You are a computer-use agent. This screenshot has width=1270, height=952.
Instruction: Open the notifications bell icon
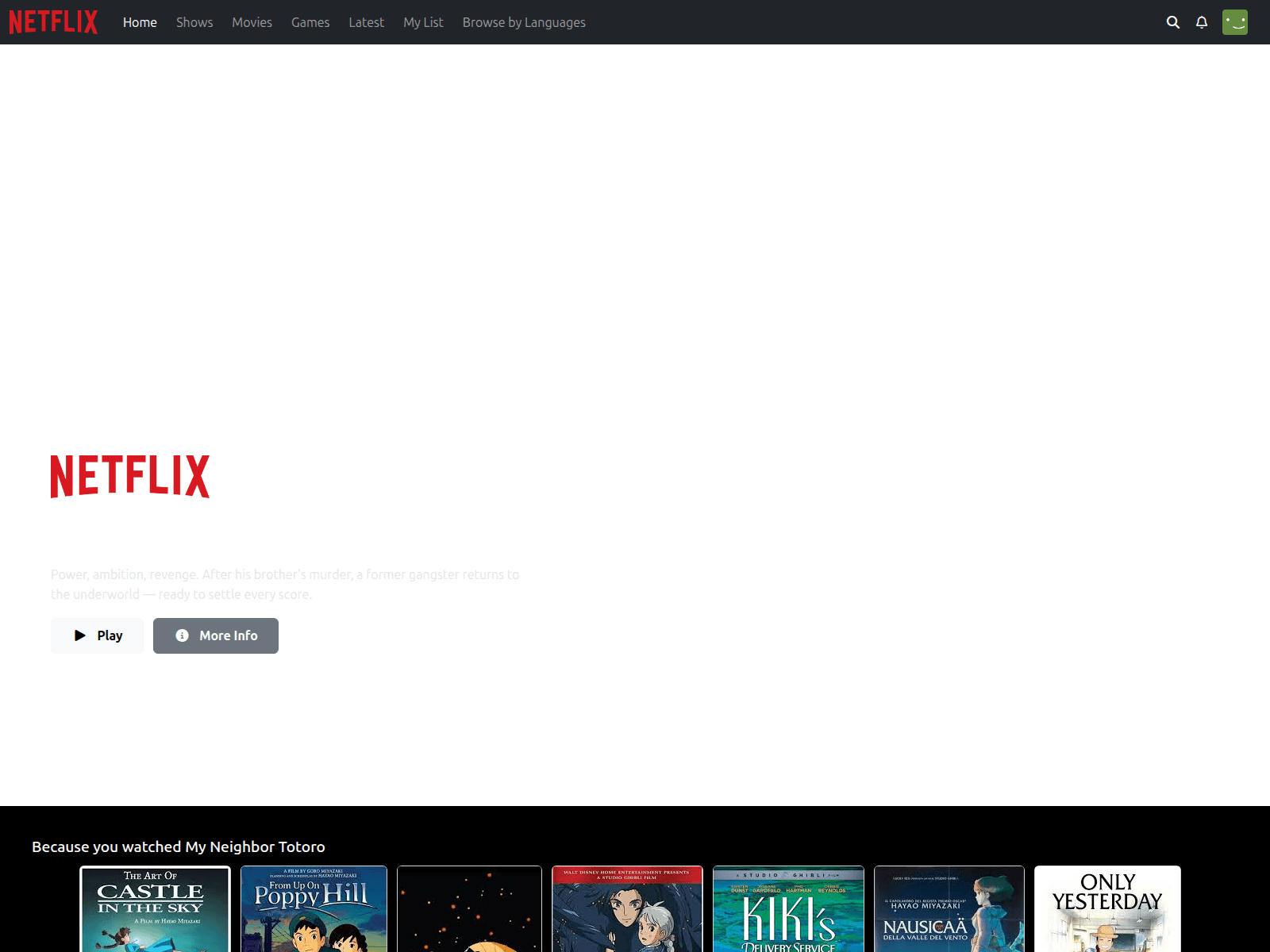click(1202, 22)
